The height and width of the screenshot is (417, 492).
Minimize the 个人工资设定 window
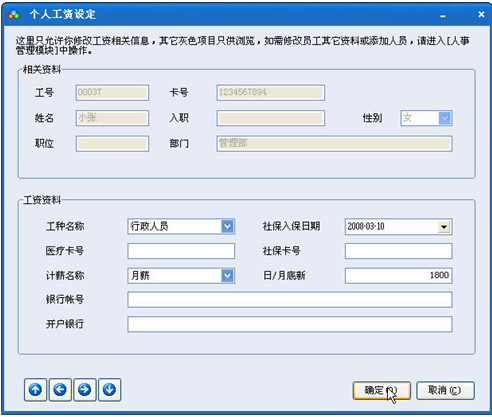point(443,15)
